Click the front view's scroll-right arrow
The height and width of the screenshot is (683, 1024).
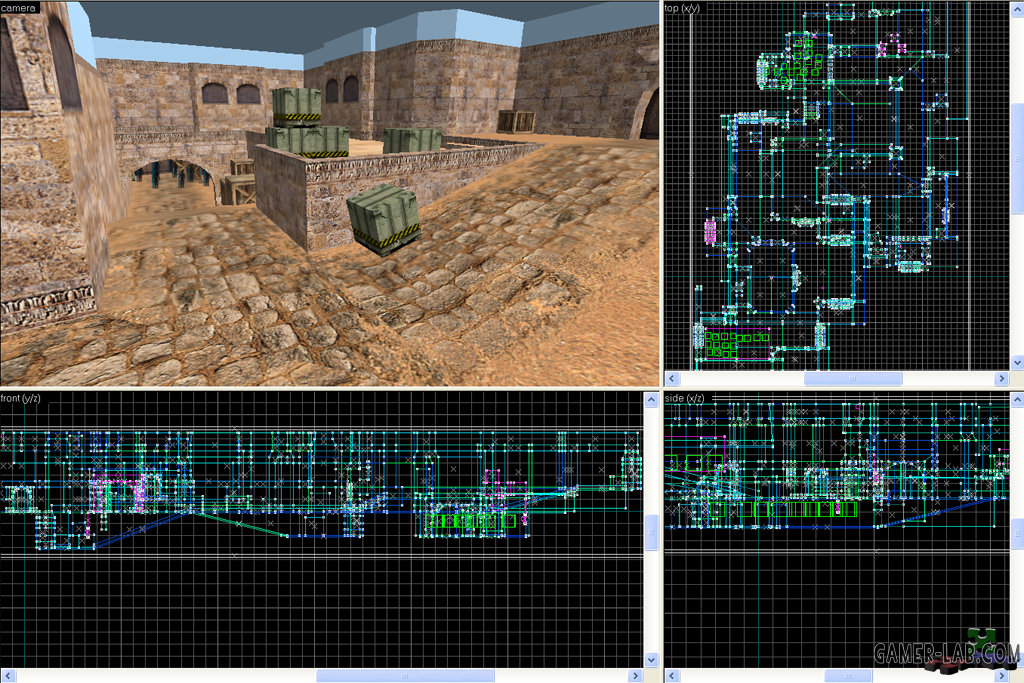635,676
